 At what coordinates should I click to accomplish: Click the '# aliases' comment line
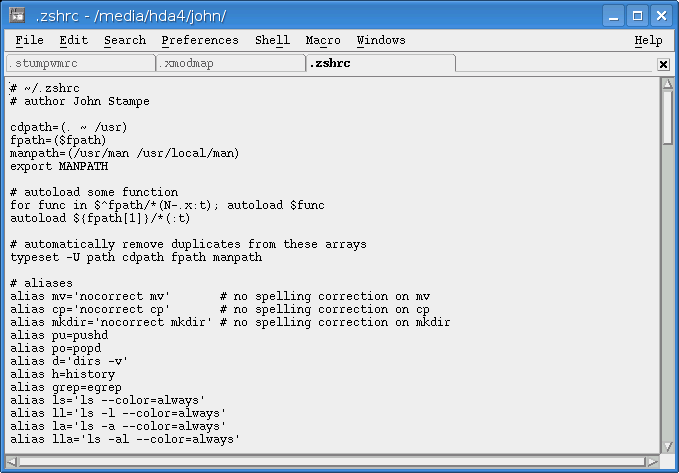coord(42,283)
